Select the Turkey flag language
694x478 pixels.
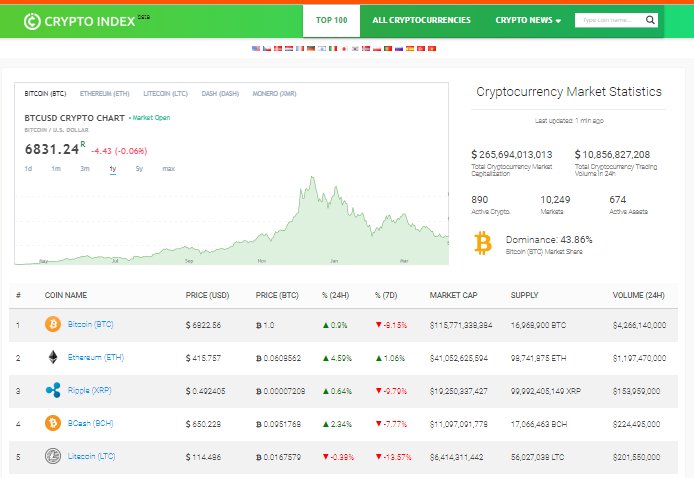[x=421, y=48]
